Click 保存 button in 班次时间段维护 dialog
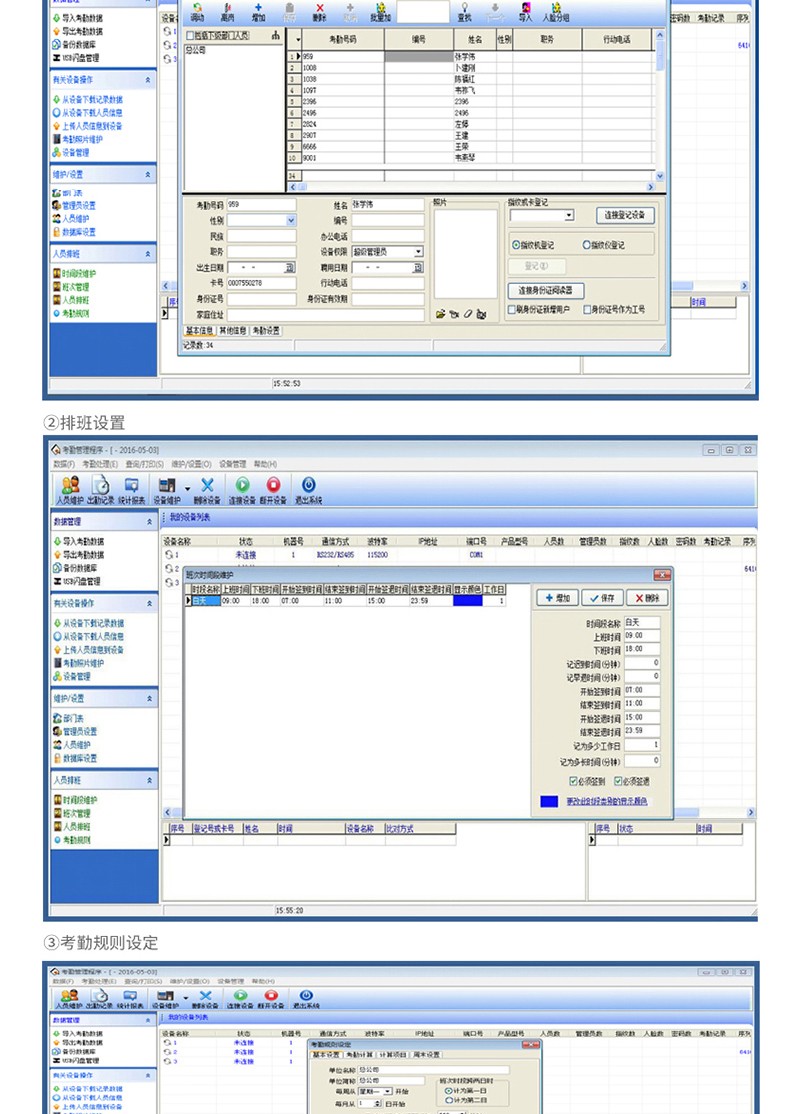This screenshot has height=1114, width=790. (x=602, y=598)
